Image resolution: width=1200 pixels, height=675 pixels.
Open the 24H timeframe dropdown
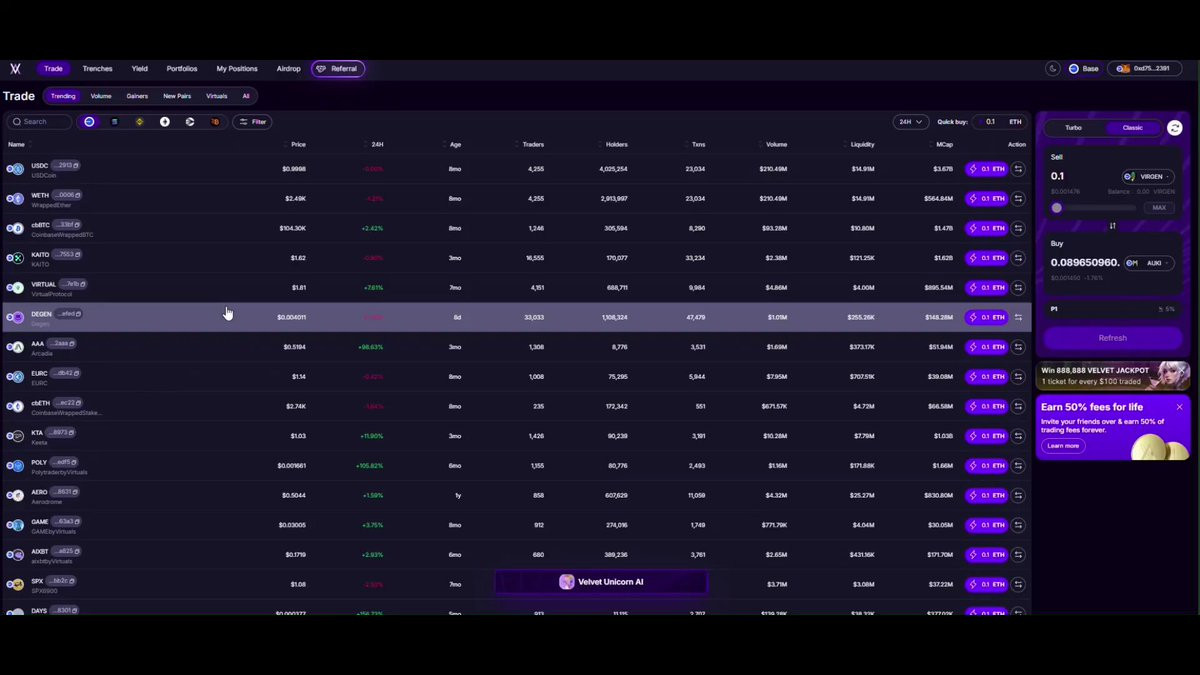(910, 122)
